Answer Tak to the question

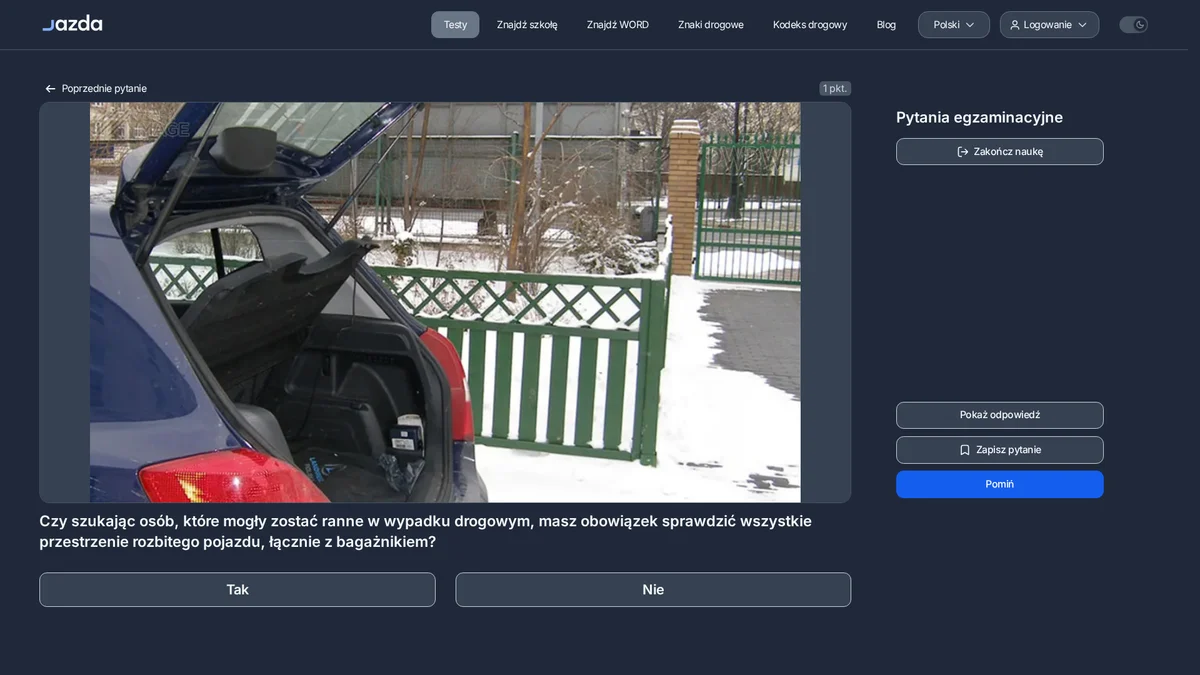coord(237,590)
